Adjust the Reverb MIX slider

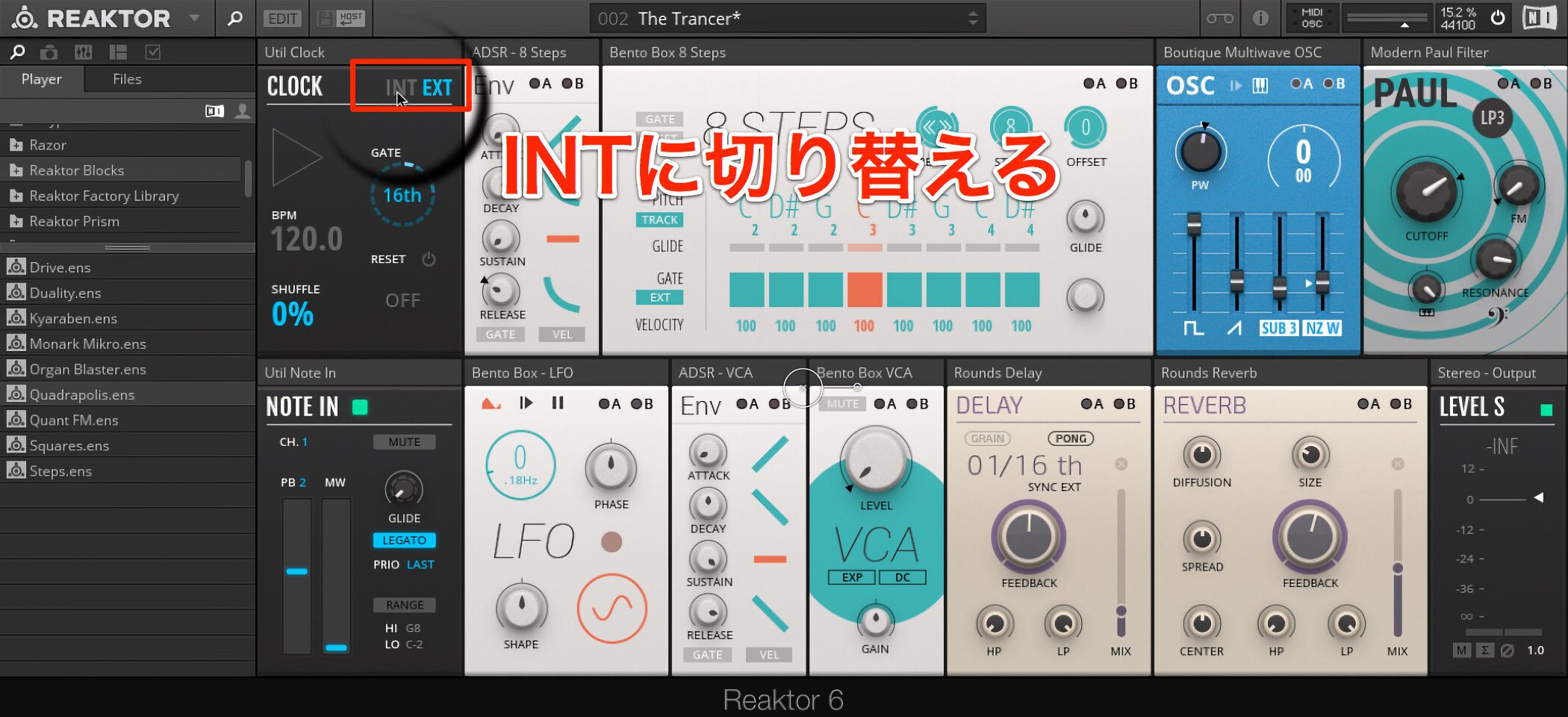pos(1398,563)
